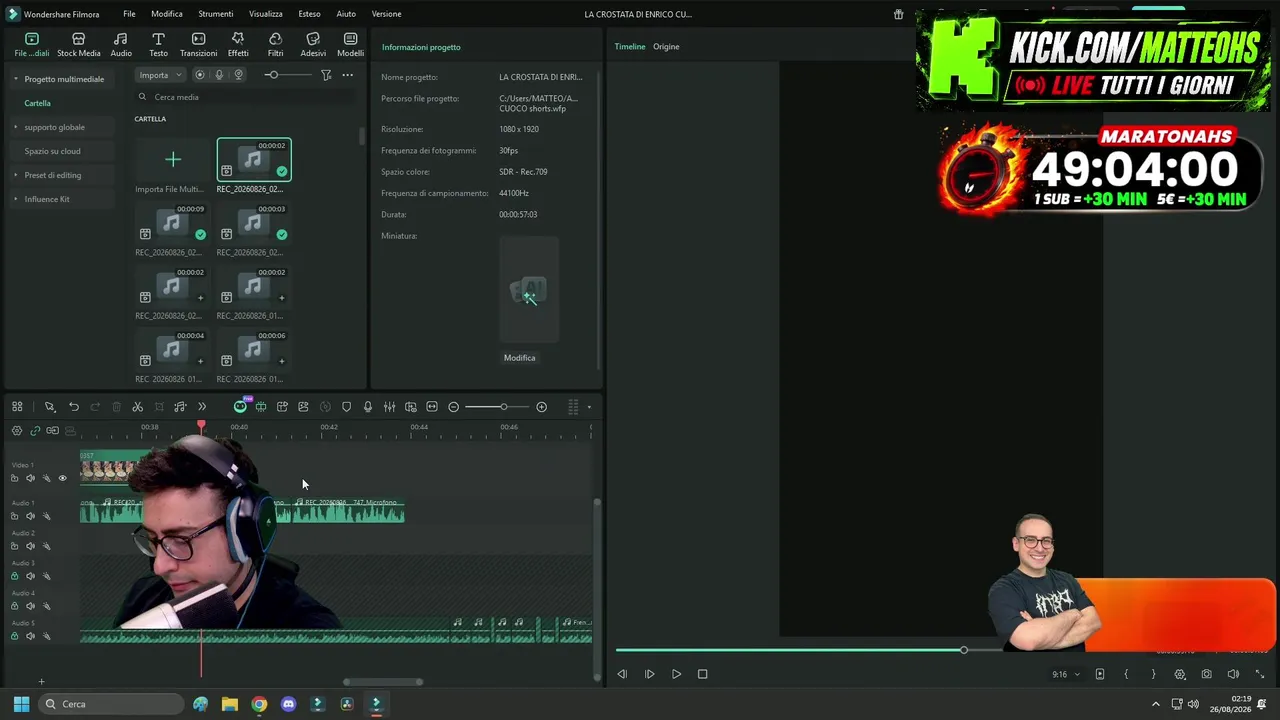
Task: Open the Modelli templates tab
Action: click(350, 45)
